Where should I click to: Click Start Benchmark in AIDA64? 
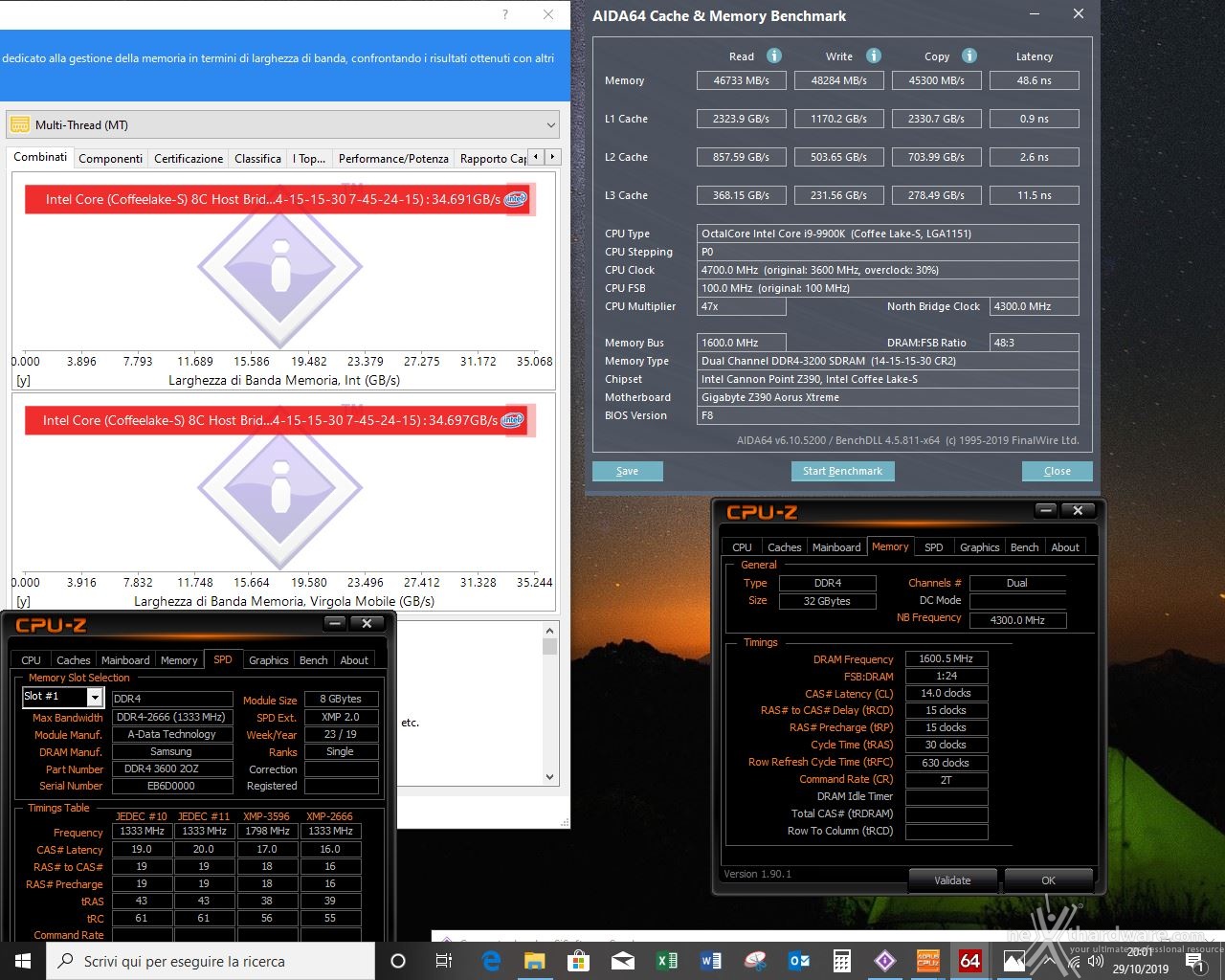(x=843, y=471)
